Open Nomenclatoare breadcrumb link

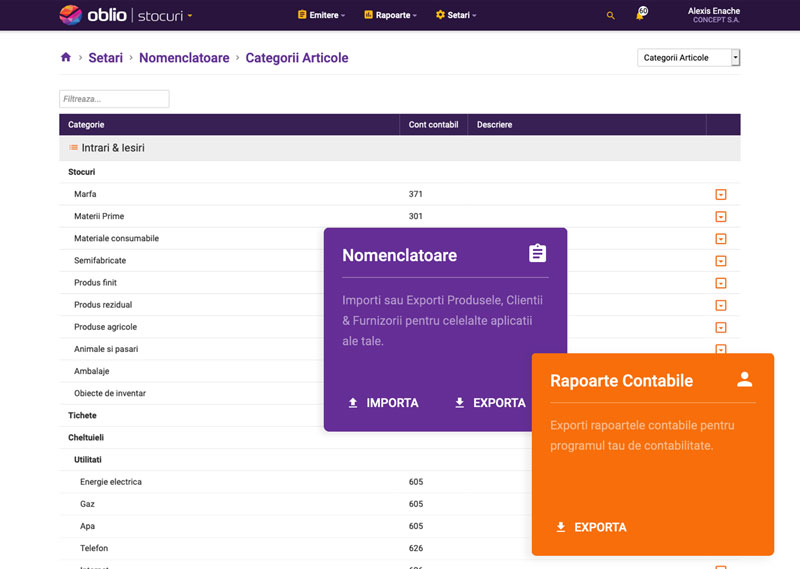(184, 58)
